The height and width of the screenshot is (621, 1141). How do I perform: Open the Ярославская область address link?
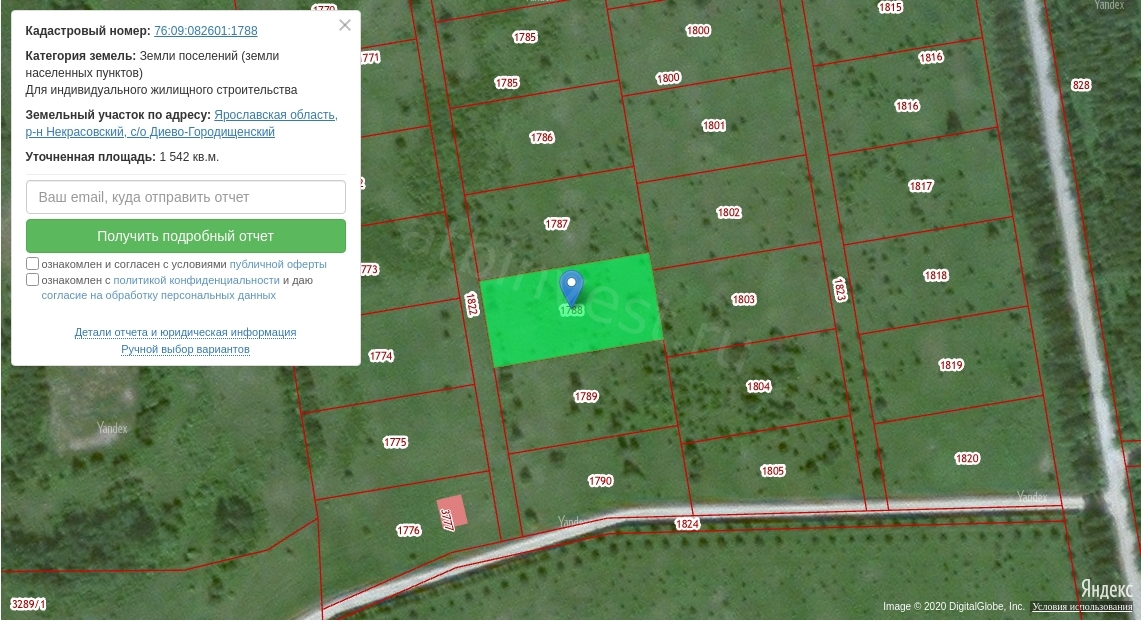(275, 115)
